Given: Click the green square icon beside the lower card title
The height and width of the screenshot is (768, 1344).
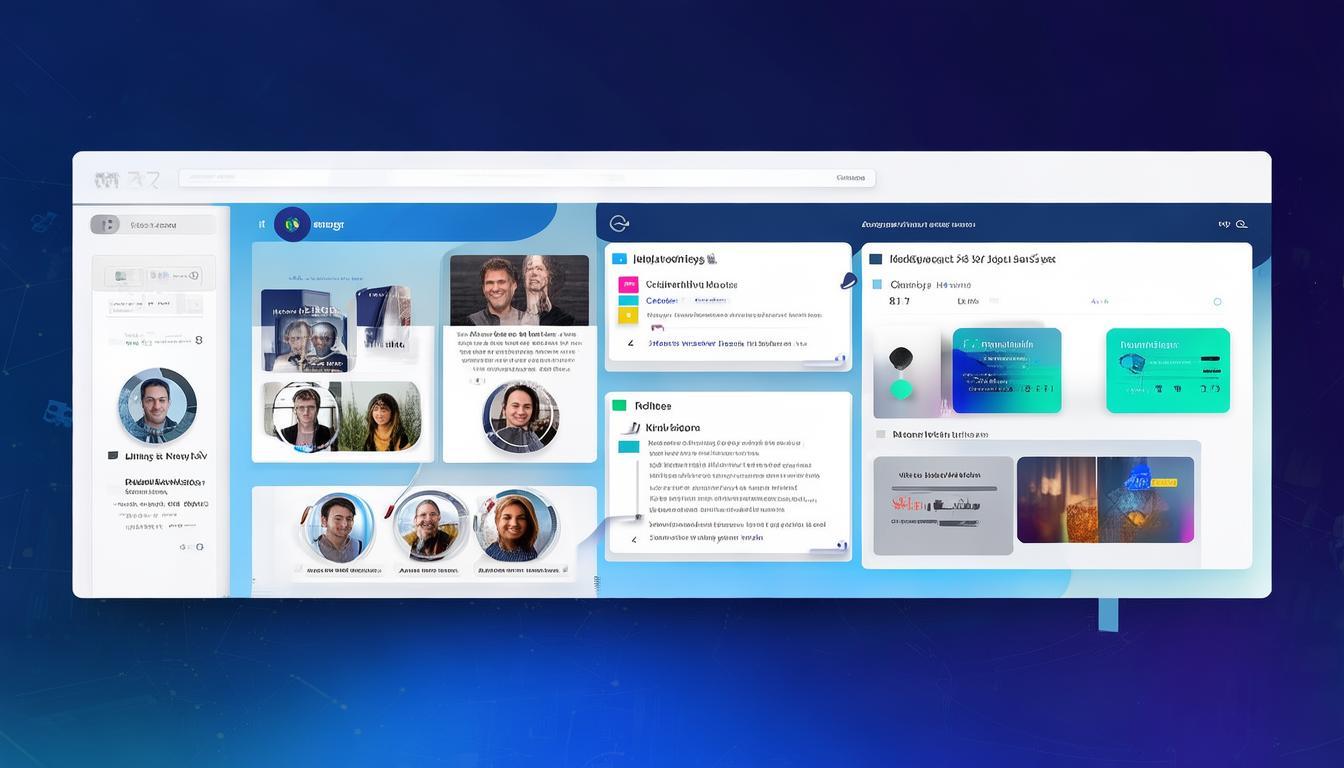Looking at the screenshot, I should 619,406.
